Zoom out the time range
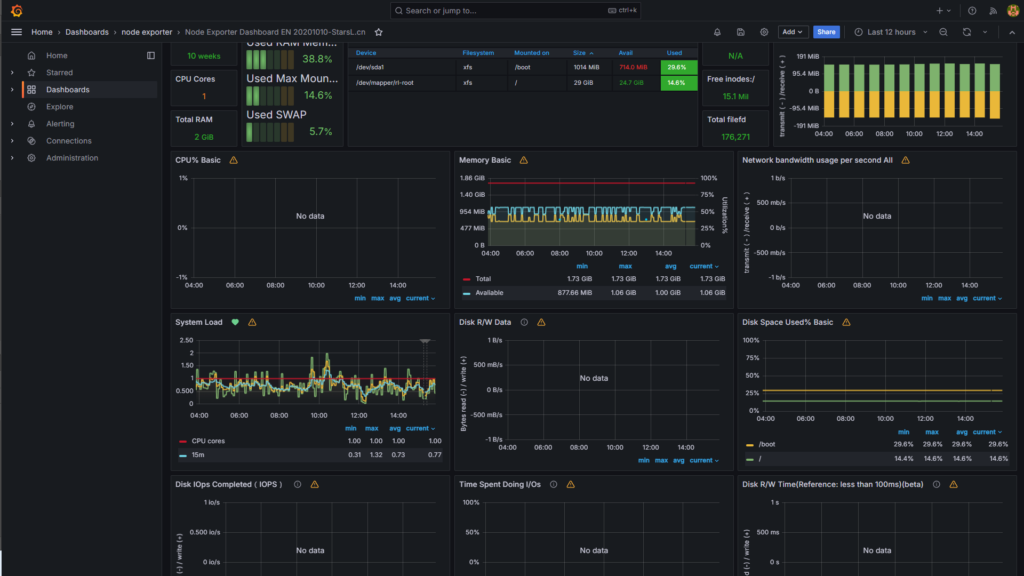The width and height of the screenshot is (1024, 576). pos(944,32)
